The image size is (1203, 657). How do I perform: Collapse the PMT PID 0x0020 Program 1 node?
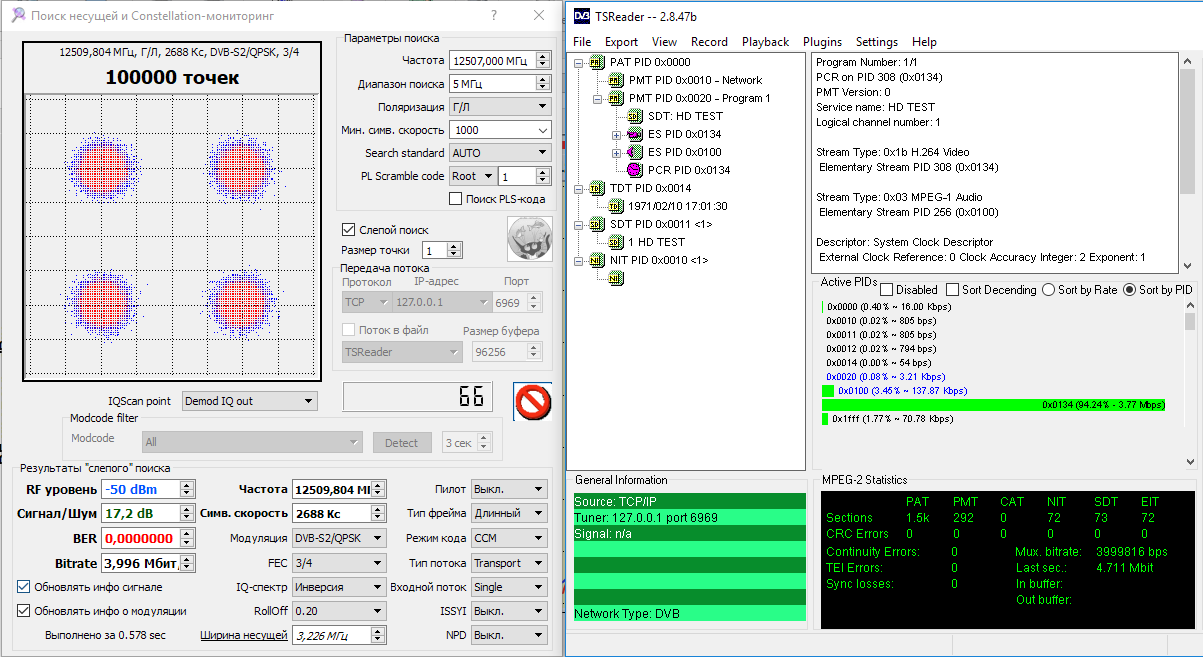tap(599, 98)
